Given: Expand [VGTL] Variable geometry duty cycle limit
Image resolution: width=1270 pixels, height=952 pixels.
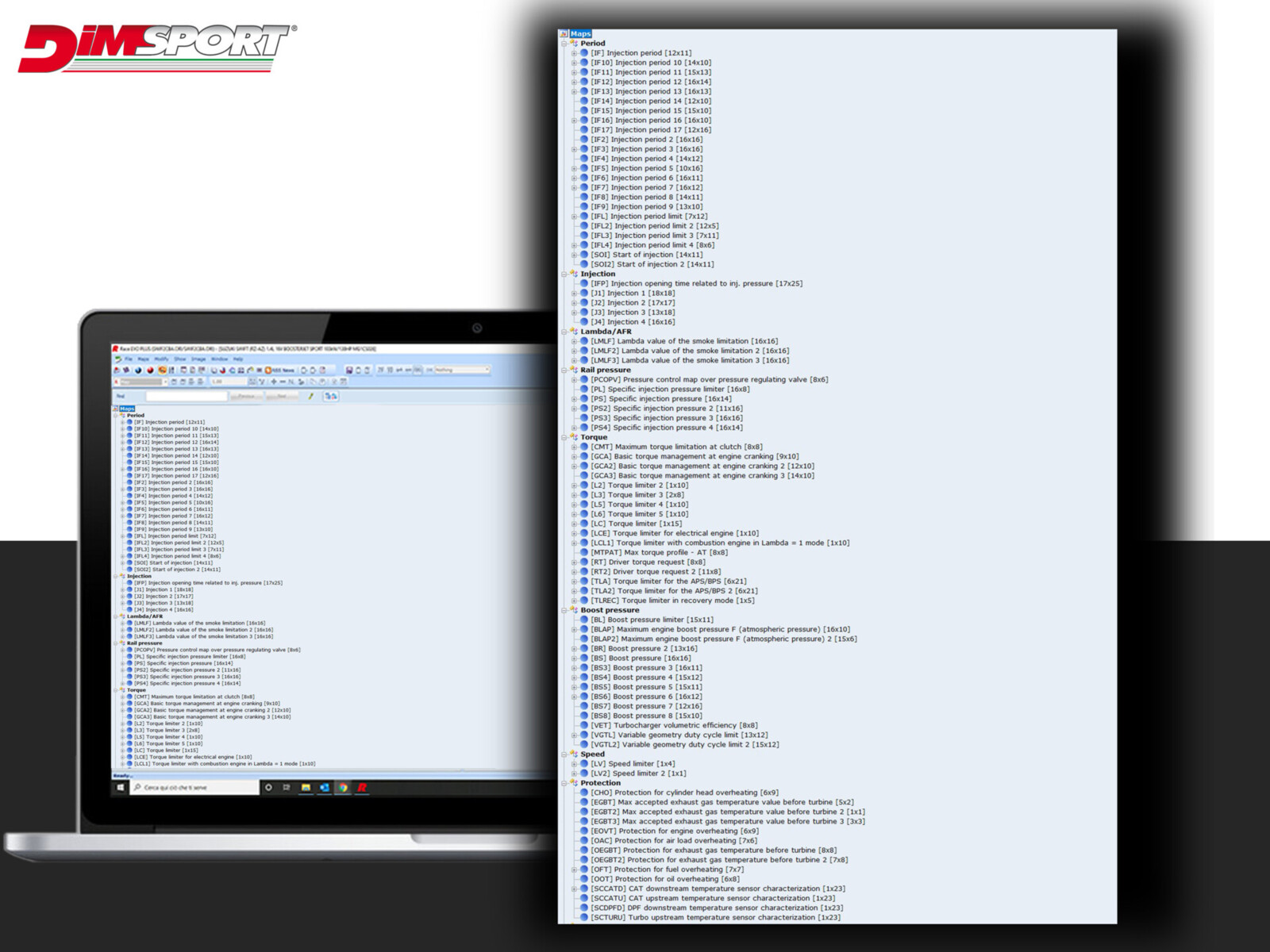Looking at the screenshot, I should 574,735.
